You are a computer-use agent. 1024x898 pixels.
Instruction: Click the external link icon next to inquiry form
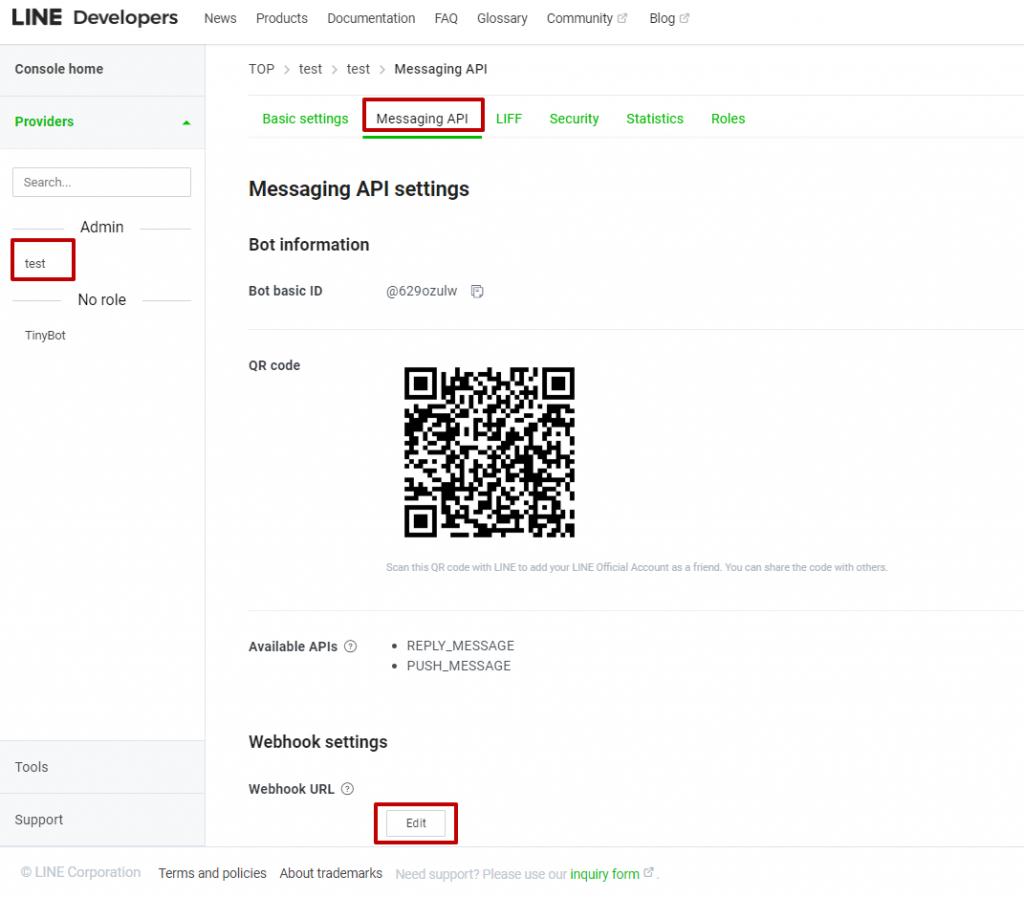[650, 872]
